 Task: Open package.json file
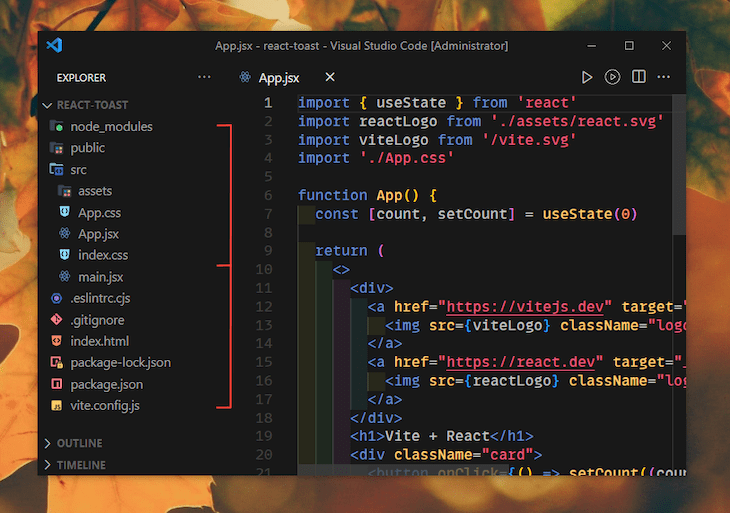tap(107, 385)
